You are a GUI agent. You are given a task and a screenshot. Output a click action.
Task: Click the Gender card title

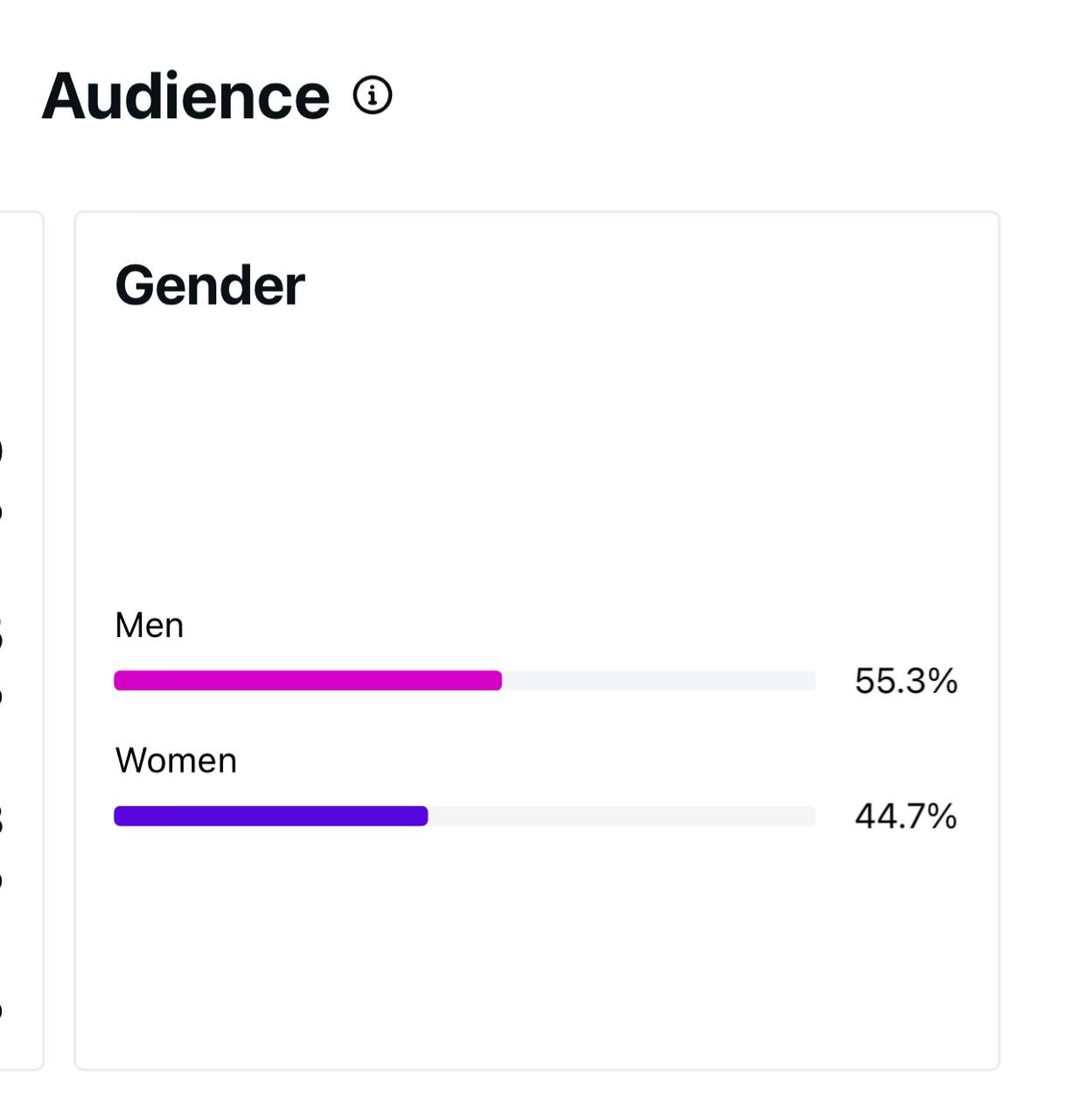[210, 285]
